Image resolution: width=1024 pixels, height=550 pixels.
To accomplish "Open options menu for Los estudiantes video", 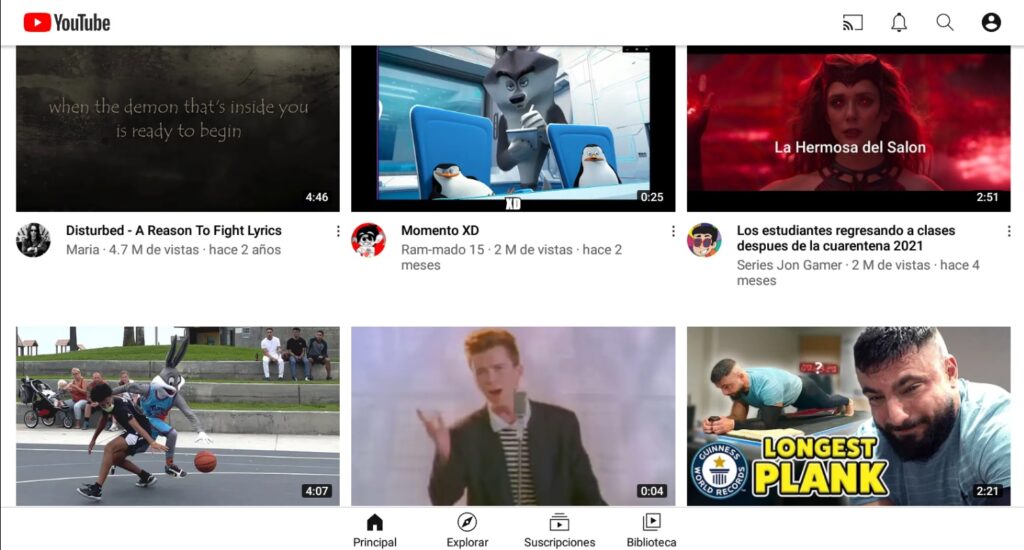I will point(1009,231).
